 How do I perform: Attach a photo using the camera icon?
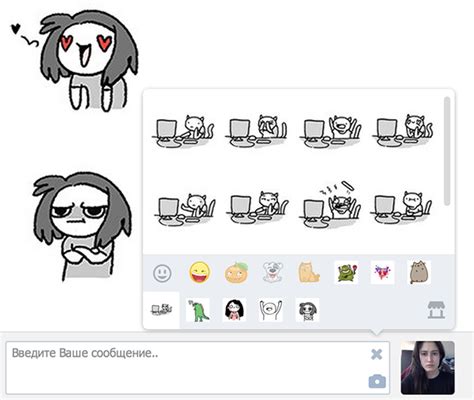(377, 381)
